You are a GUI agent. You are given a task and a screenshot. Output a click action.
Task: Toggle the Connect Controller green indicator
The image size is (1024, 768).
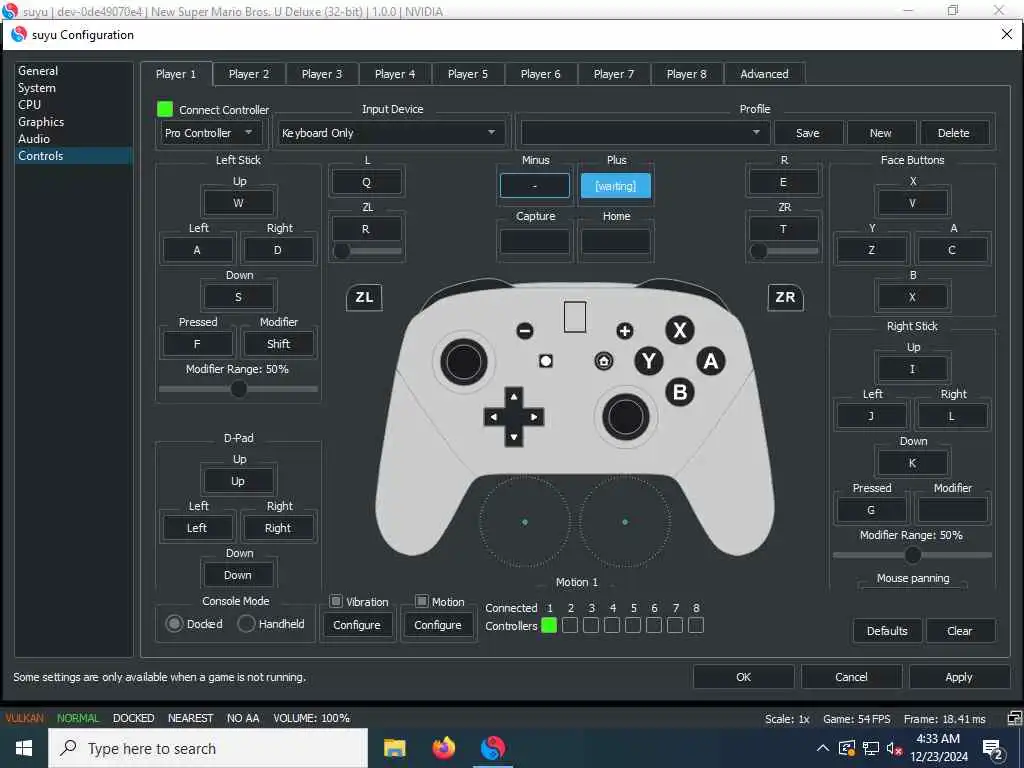point(165,109)
